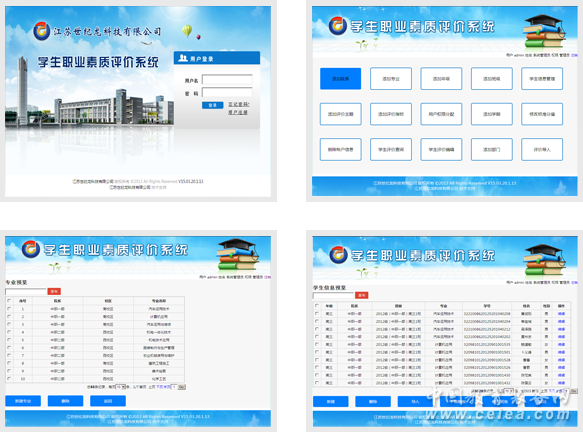Click the book stack icon on student info page
Image resolution: width=583 pixels, height=432 pixels.
point(544,260)
